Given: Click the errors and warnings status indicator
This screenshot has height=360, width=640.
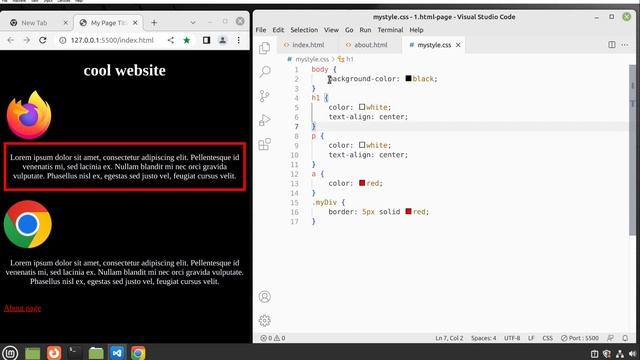Looking at the screenshot, I should point(273,338).
